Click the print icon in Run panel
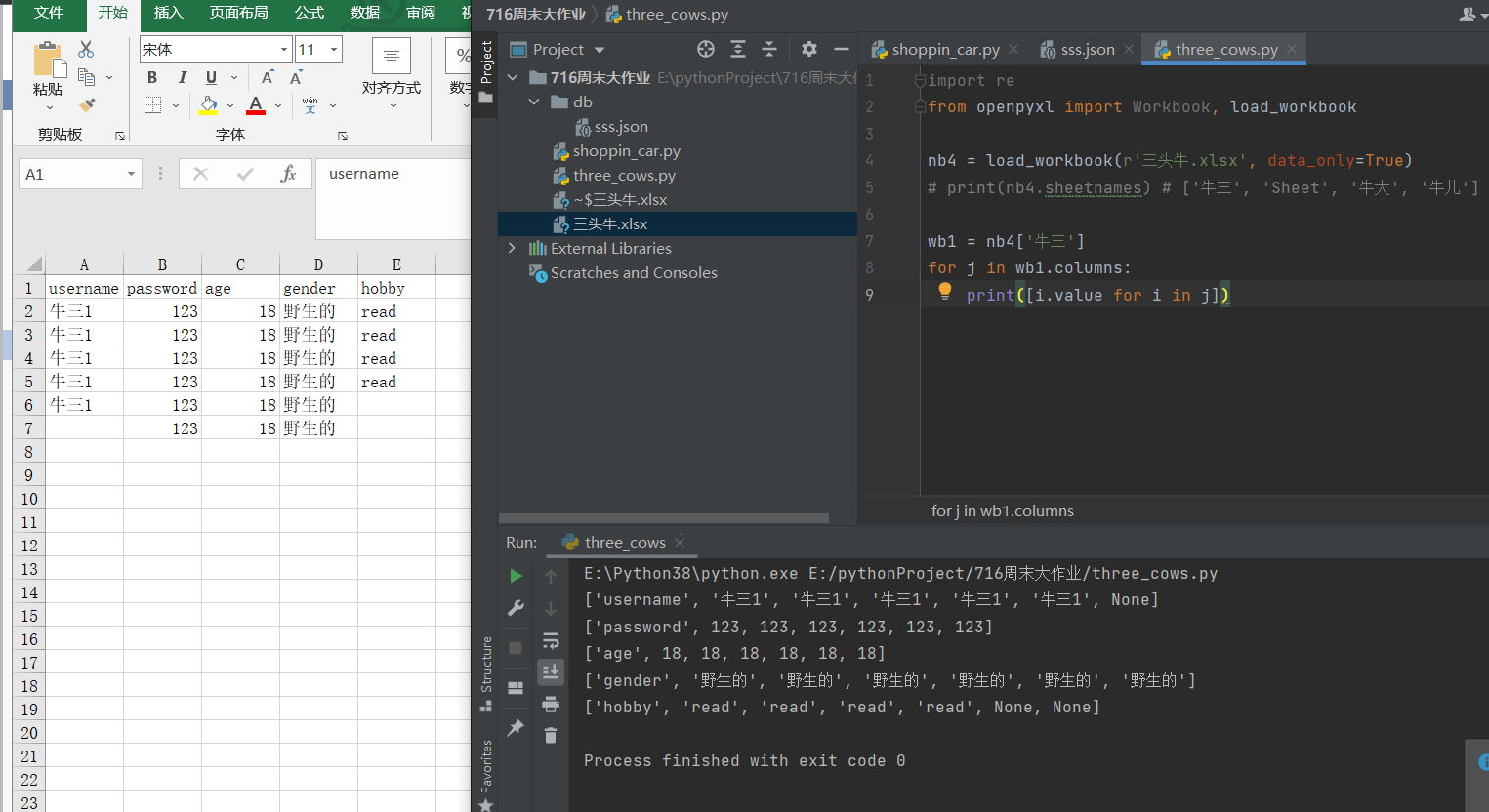The width and height of the screenshot is (1489, 812). (551, 704)
